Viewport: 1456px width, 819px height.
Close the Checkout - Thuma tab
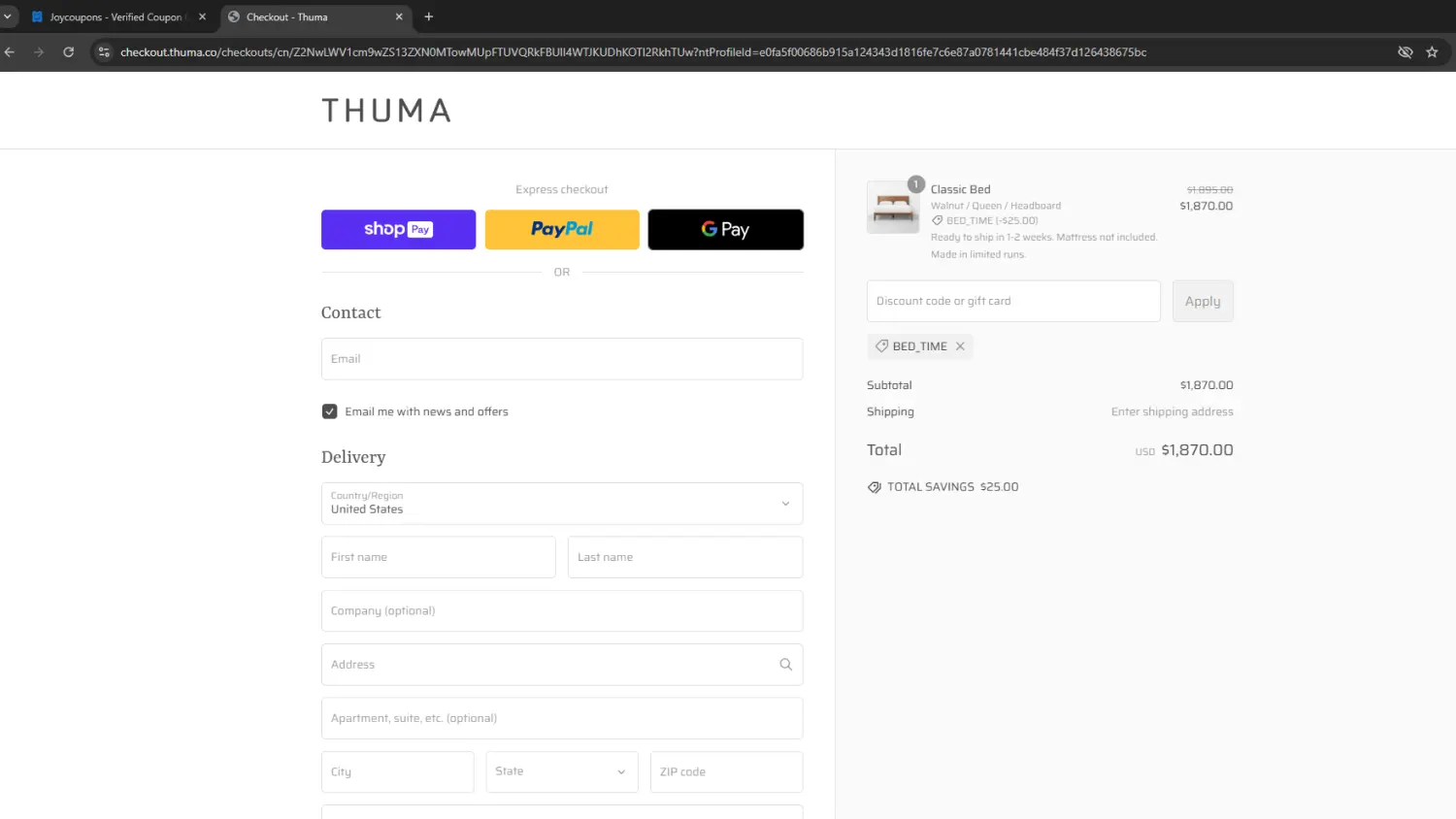coord(399,16)
